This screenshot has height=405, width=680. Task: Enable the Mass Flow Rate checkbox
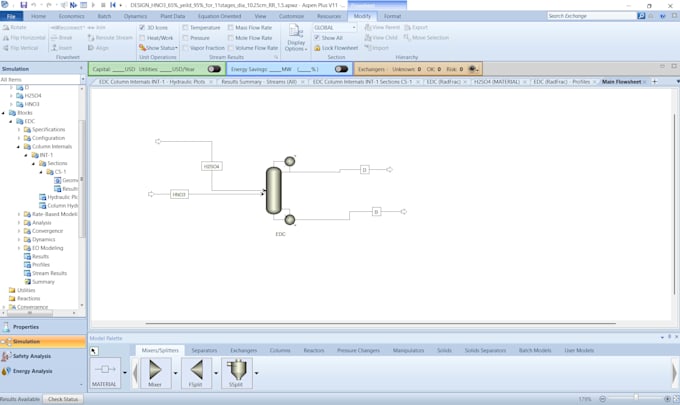[231, 27]
